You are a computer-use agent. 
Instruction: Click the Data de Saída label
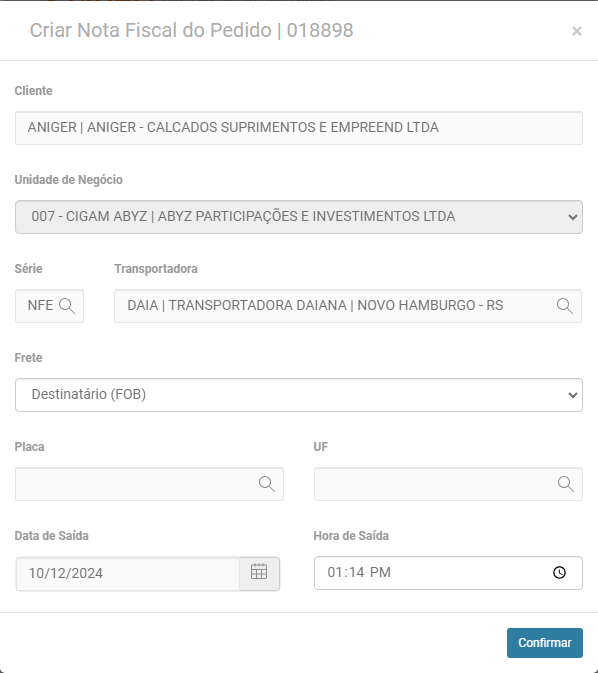pyautogui.click(x=52, y=536)
